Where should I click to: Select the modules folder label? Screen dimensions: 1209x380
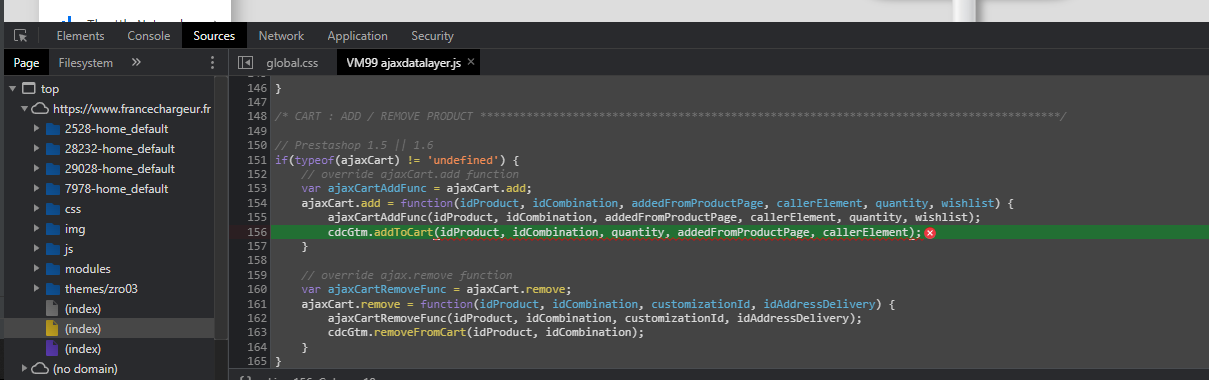tap(88, 269)
